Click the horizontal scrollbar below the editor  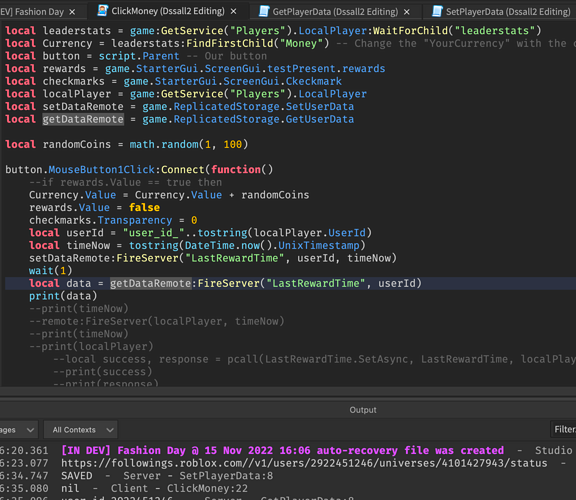click(288, 391)
